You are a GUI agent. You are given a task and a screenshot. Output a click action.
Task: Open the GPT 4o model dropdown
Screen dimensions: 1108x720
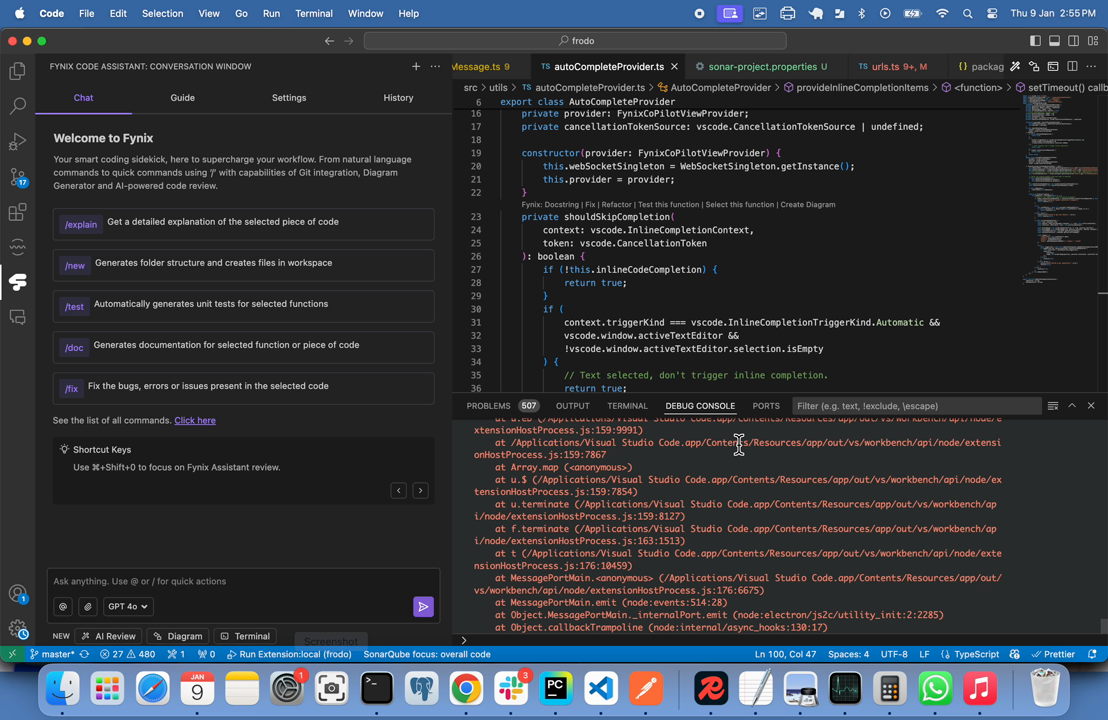point(129,606)
